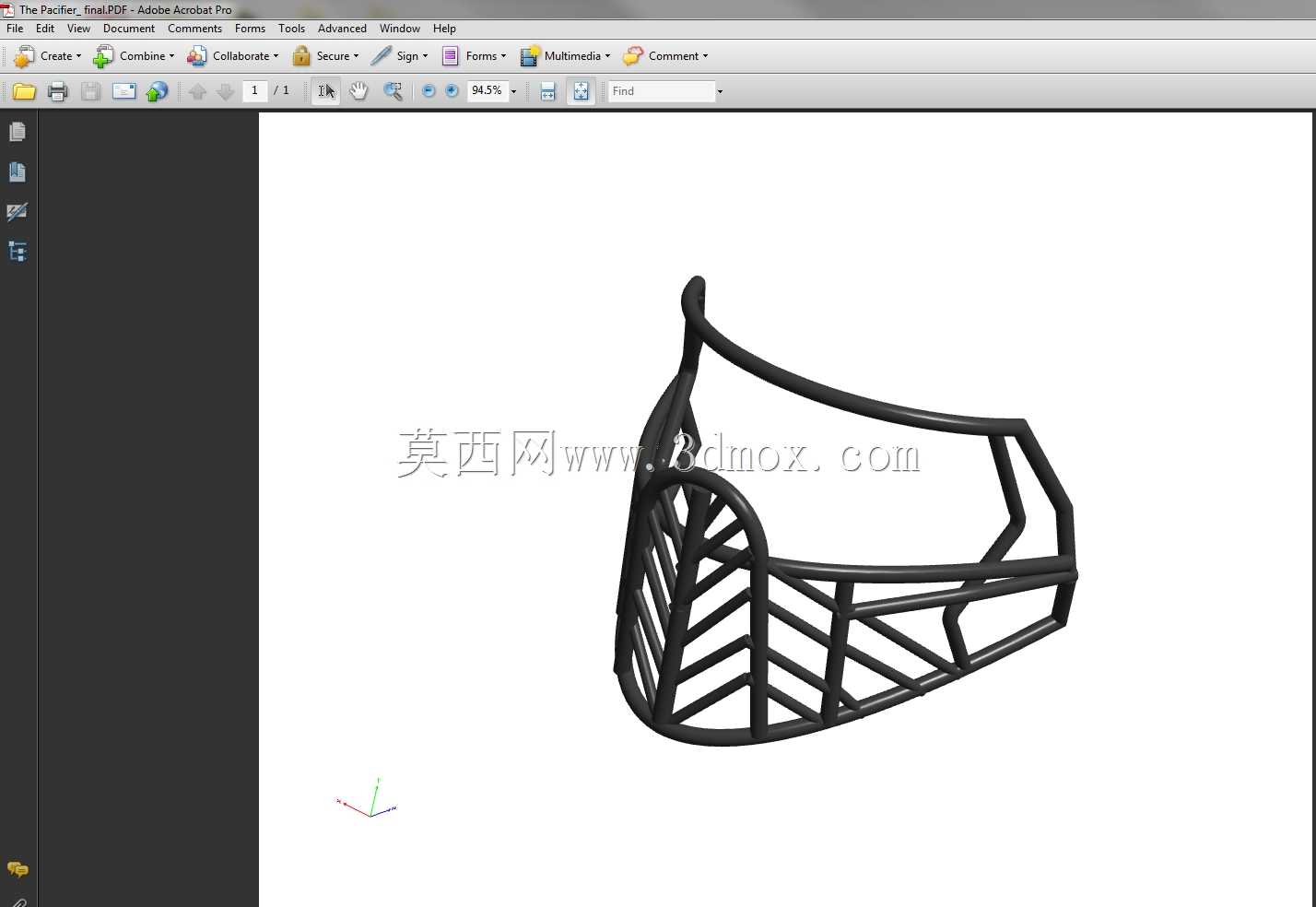This screenshot has width=1316, height=907.
Task: Click the upload to web globe icon
Action: 158,91
